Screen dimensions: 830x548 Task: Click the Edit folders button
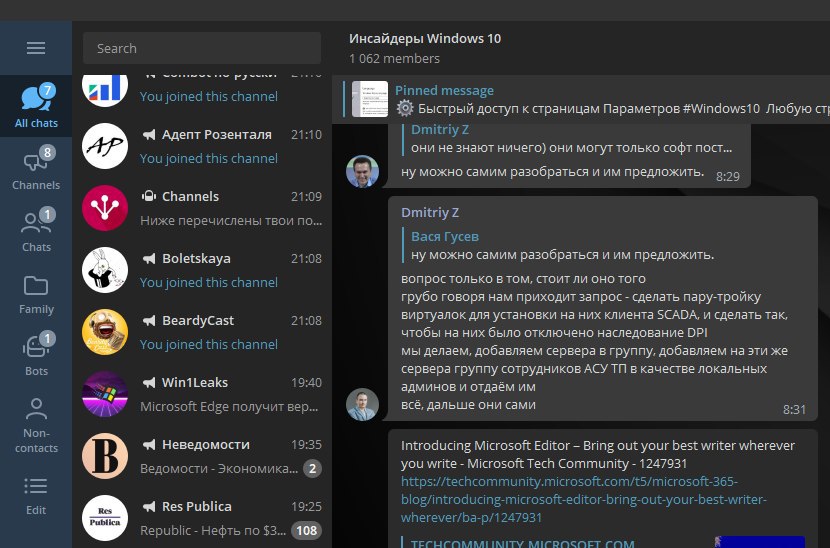(36, 495)
